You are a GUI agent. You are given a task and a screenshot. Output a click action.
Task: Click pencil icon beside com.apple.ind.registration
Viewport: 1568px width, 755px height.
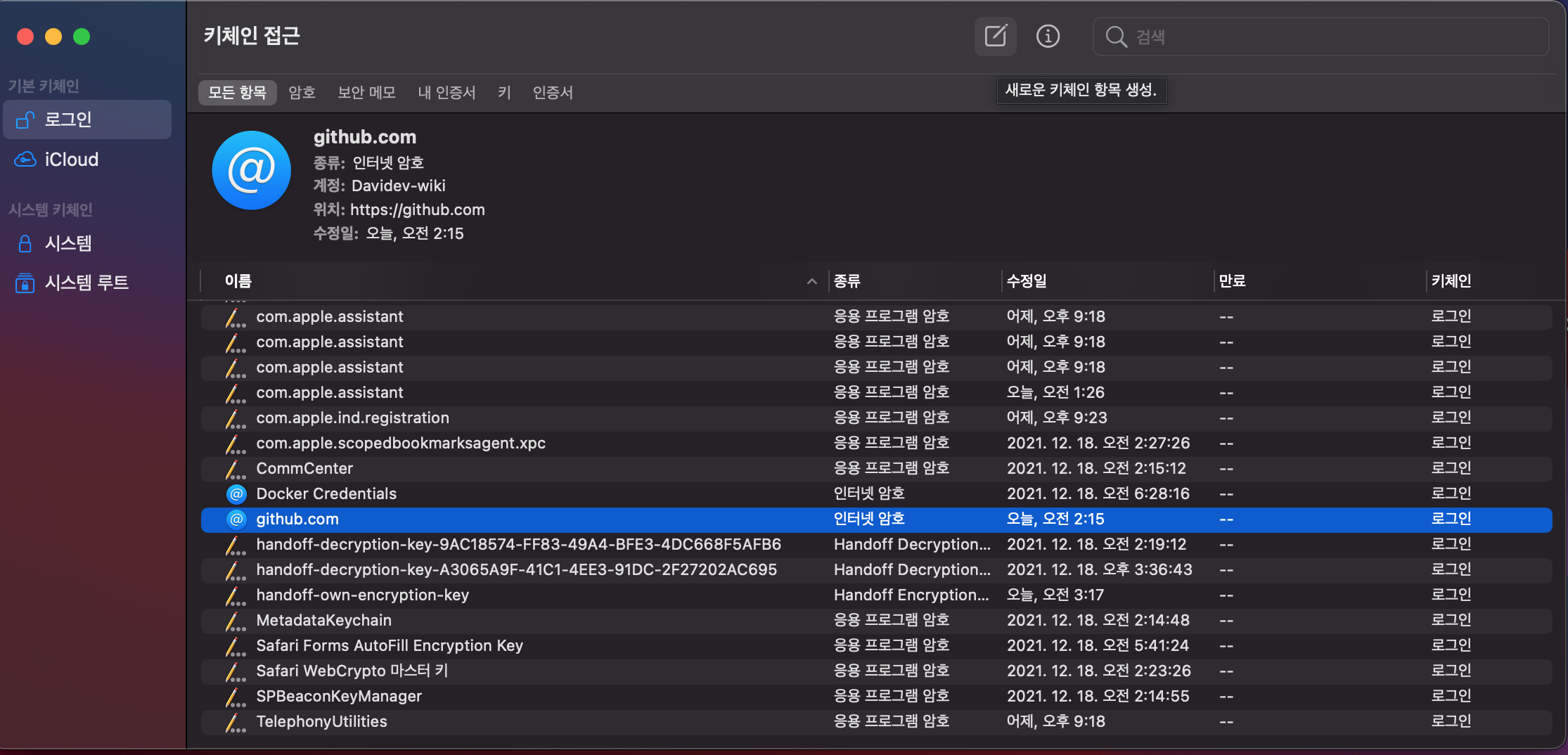[x=236, y=418]
